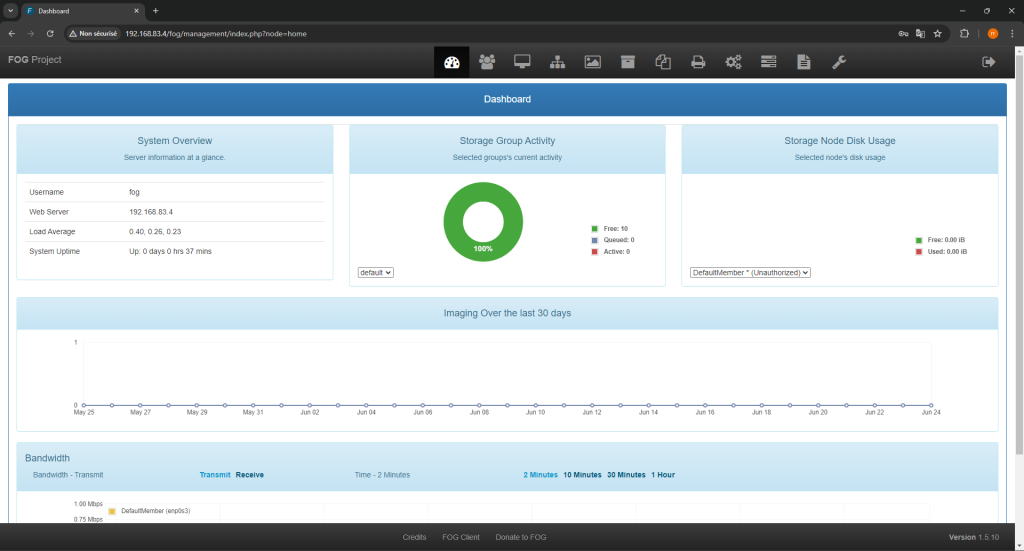Open the Users management icon
This screenshot has height=551, width=1024.
click(x=487, y=62)
